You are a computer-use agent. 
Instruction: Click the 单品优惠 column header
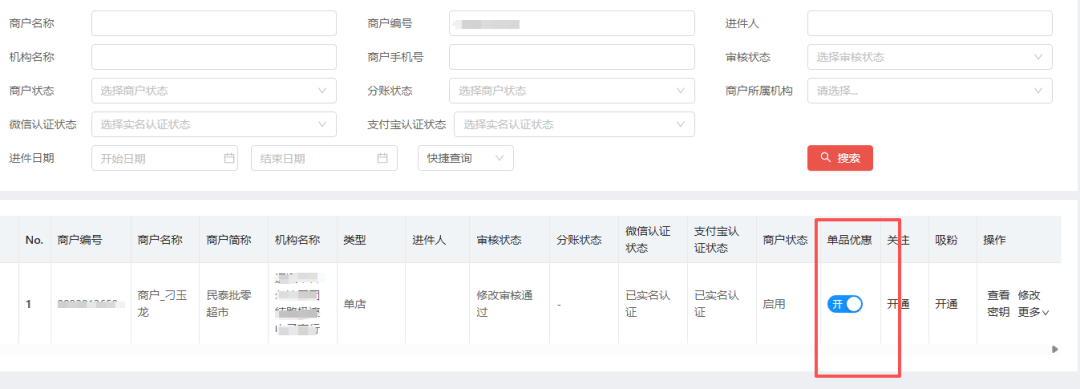(849, 240)
